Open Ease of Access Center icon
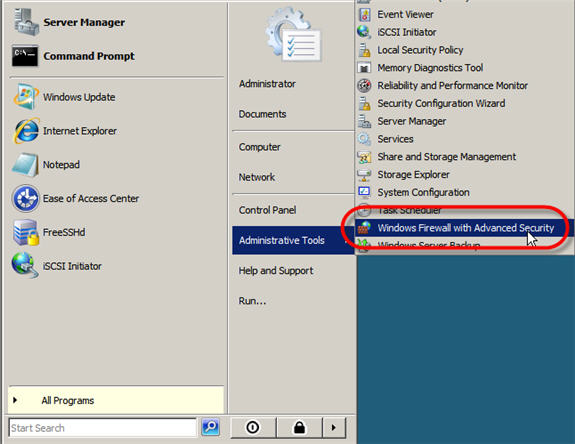Viewport: 575px width, 444px height. click(x=25, y=198)
